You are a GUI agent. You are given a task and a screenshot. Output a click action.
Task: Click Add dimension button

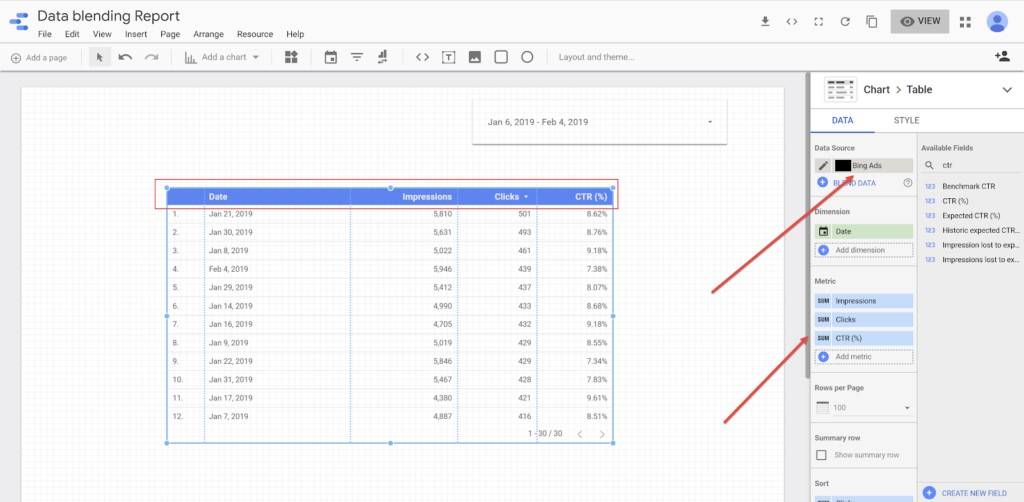pos(863,250)
